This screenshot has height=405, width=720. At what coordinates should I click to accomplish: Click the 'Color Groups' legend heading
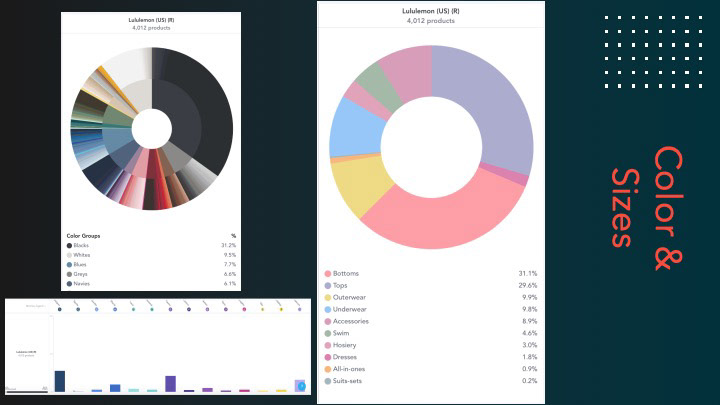(x=83, y=236)
